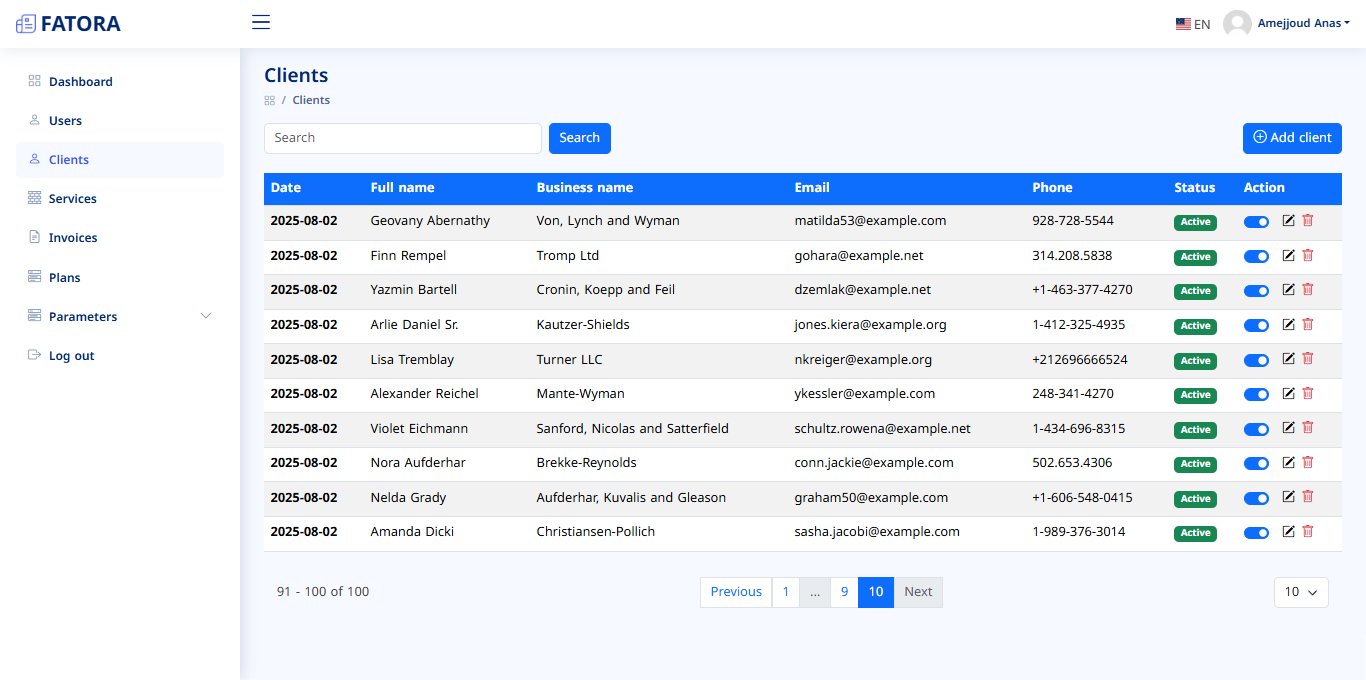Go to the Previous page
The image size is (1366, 680).
click(x=736, y=592)
